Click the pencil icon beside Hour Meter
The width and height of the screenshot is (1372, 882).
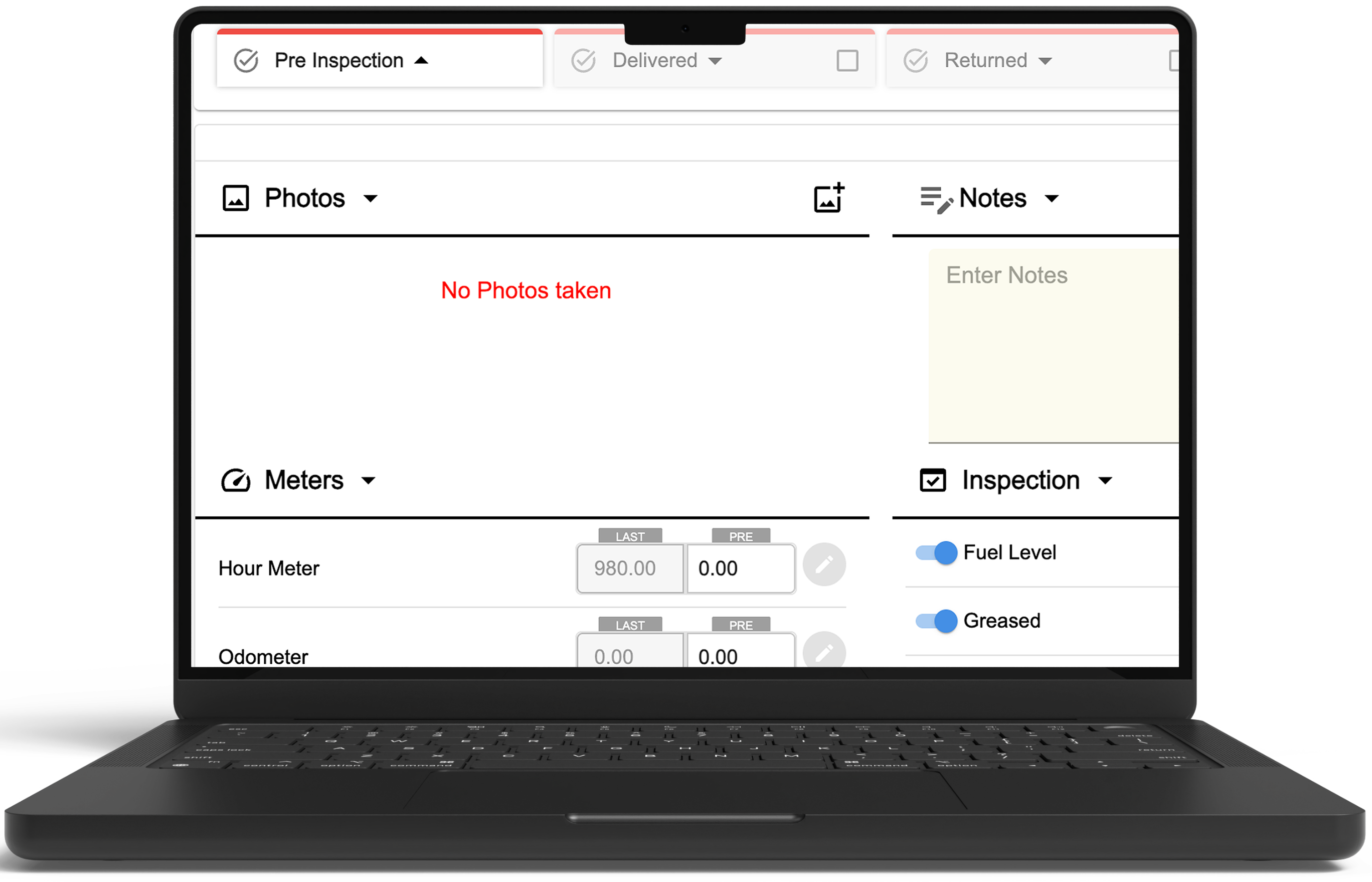tap(824, 564)
